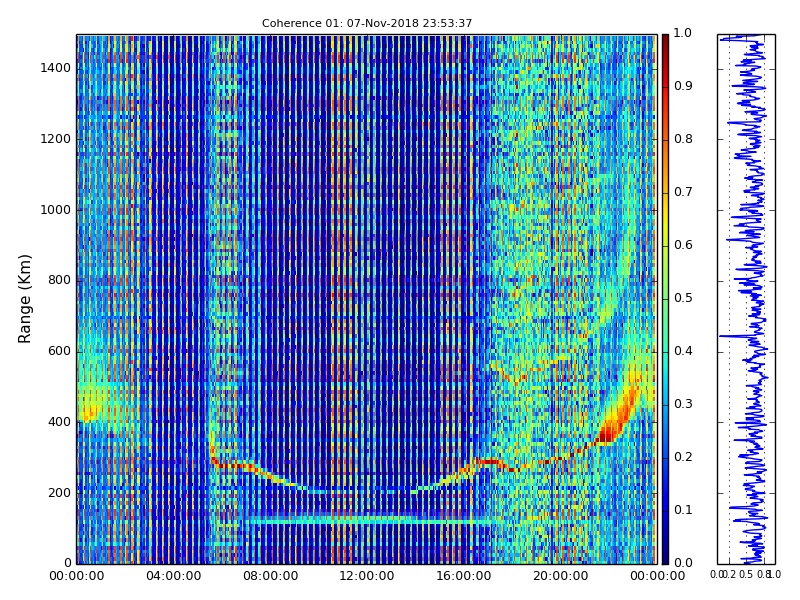Click the 1.0 tick label under profile panel
The height and width of the screenshot is (600, 800).
click(x=774, y=575)
